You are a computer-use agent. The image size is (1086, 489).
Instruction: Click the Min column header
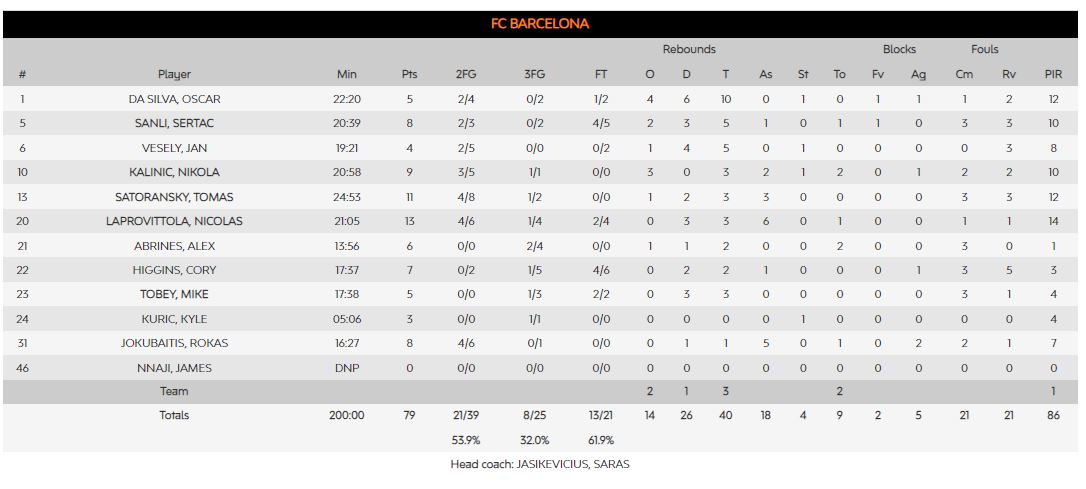(347, 74)
